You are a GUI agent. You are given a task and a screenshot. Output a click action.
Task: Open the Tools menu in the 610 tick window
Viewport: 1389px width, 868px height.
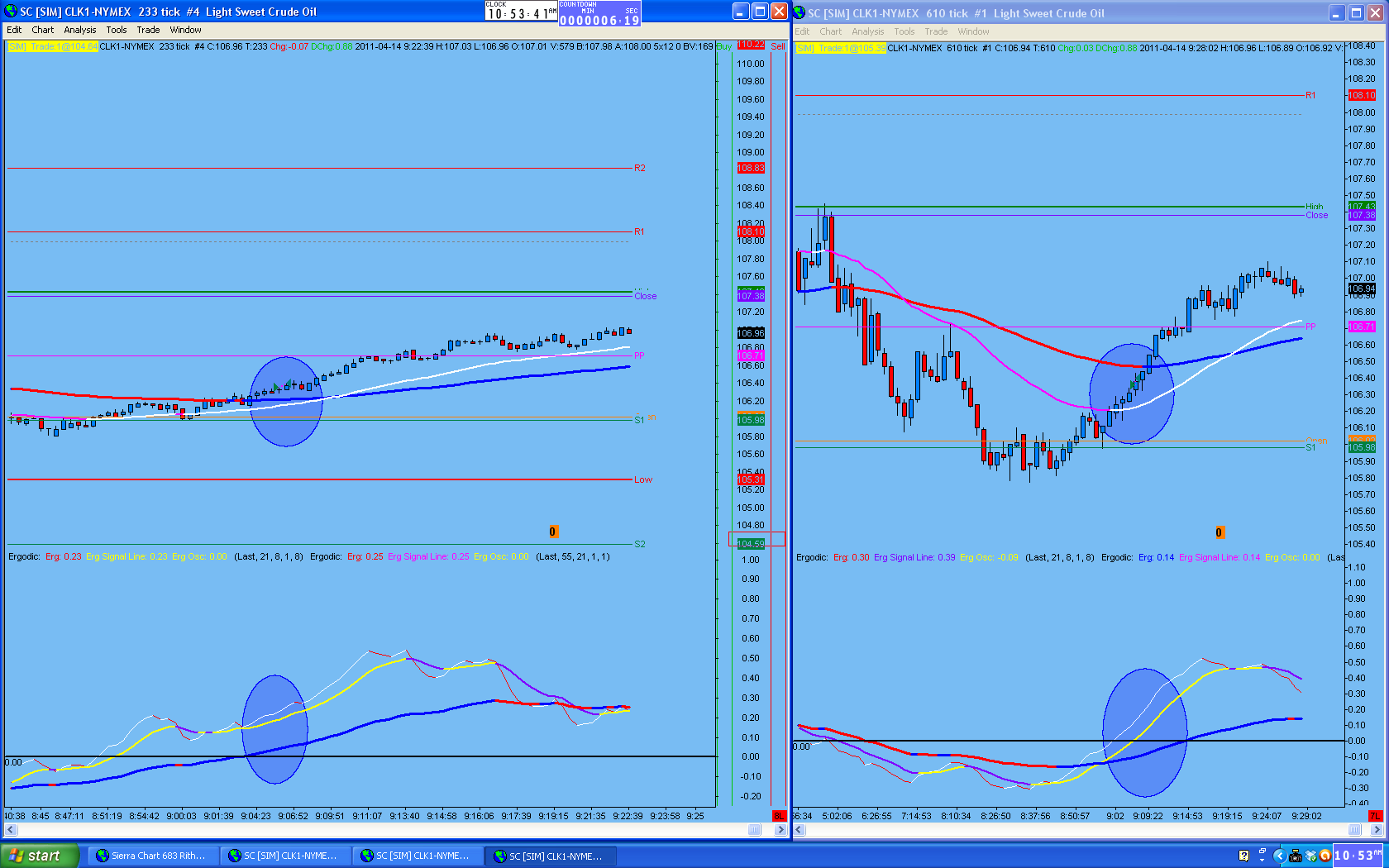point(905,31)
